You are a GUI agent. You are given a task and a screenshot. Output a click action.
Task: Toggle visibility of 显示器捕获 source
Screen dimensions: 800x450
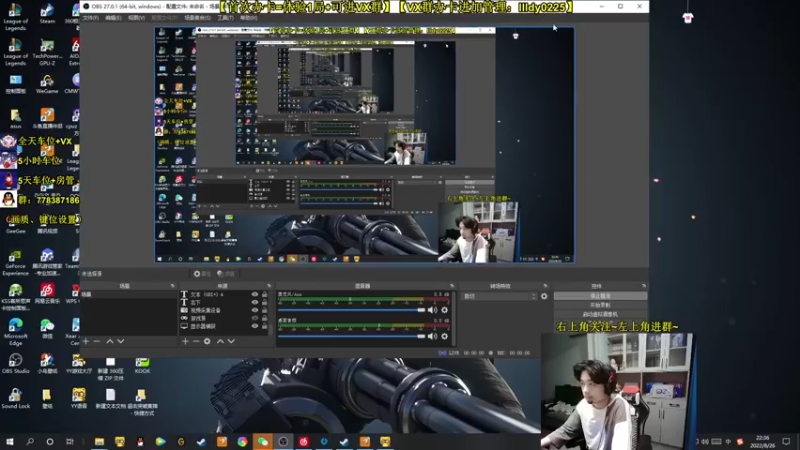(x=255, y=326)
